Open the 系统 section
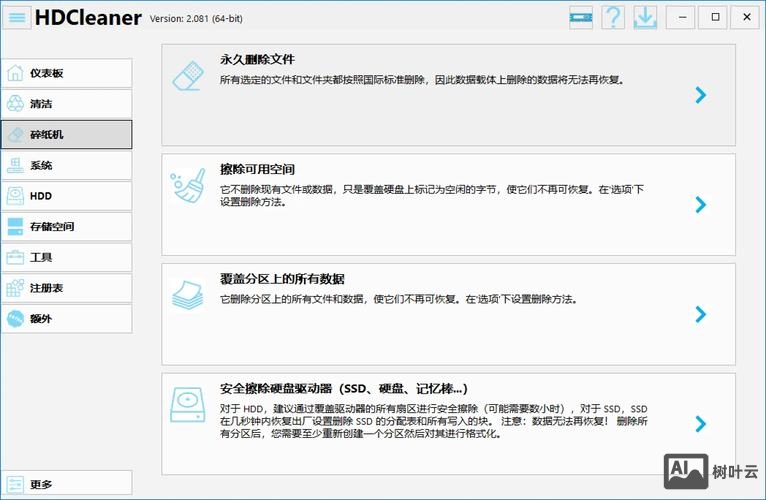 67,165
